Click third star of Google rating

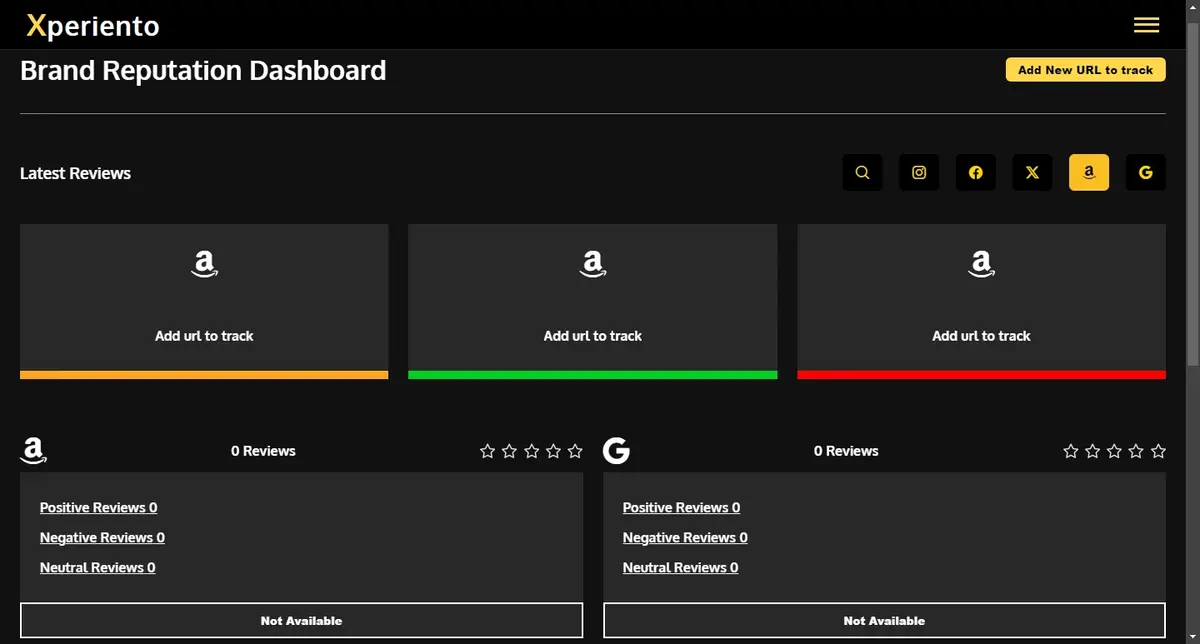(1114, 451)
